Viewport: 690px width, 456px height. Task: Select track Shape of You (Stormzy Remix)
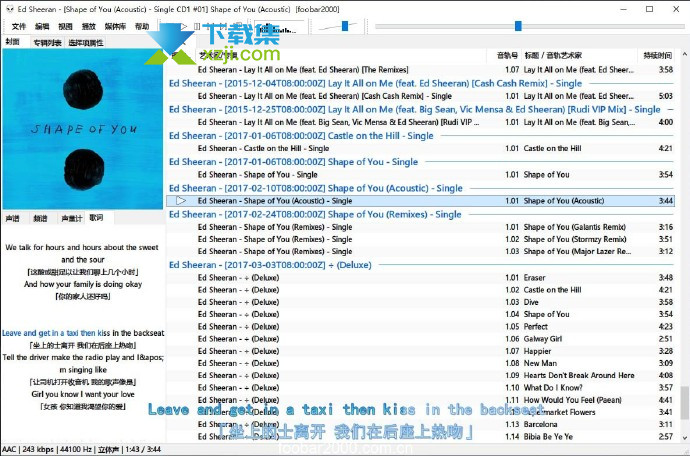point(420,239)
